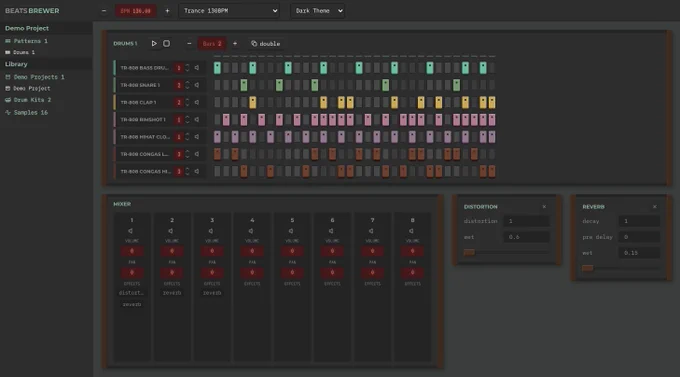Click the Reverb decay field

[x=639, y=221]
